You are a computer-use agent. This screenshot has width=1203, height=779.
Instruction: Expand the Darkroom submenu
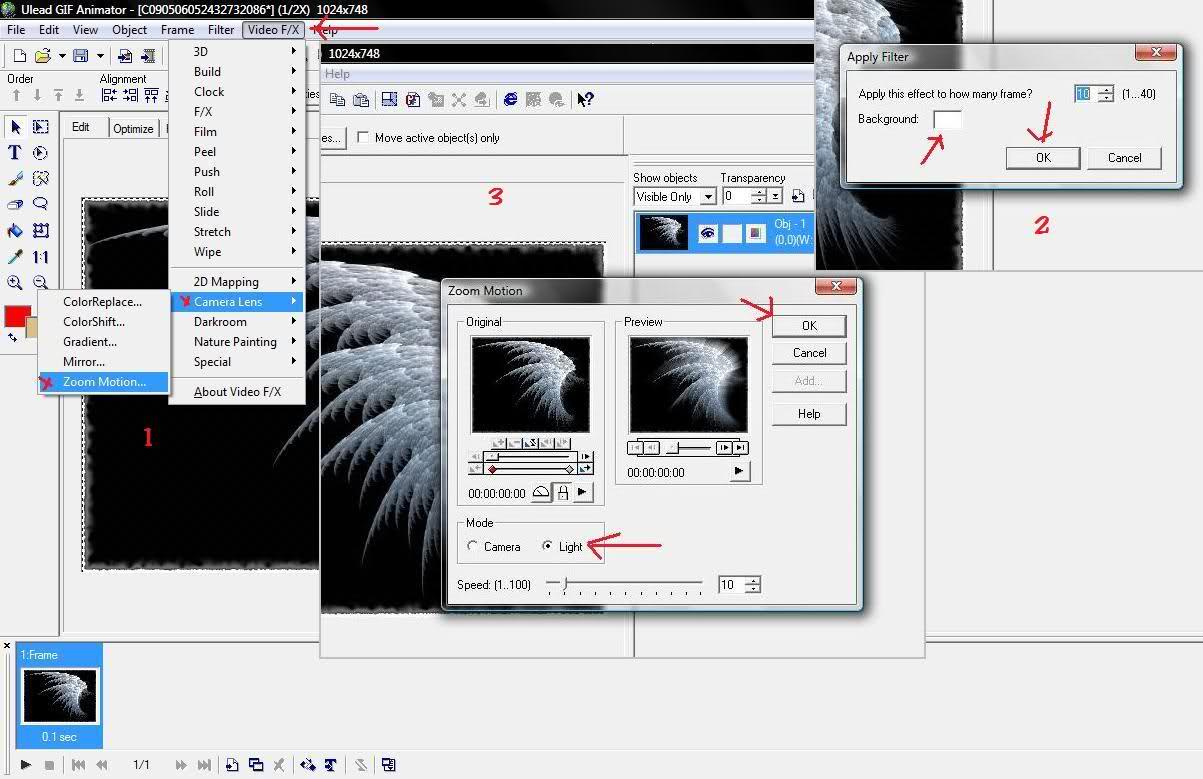tap(238, 321)
